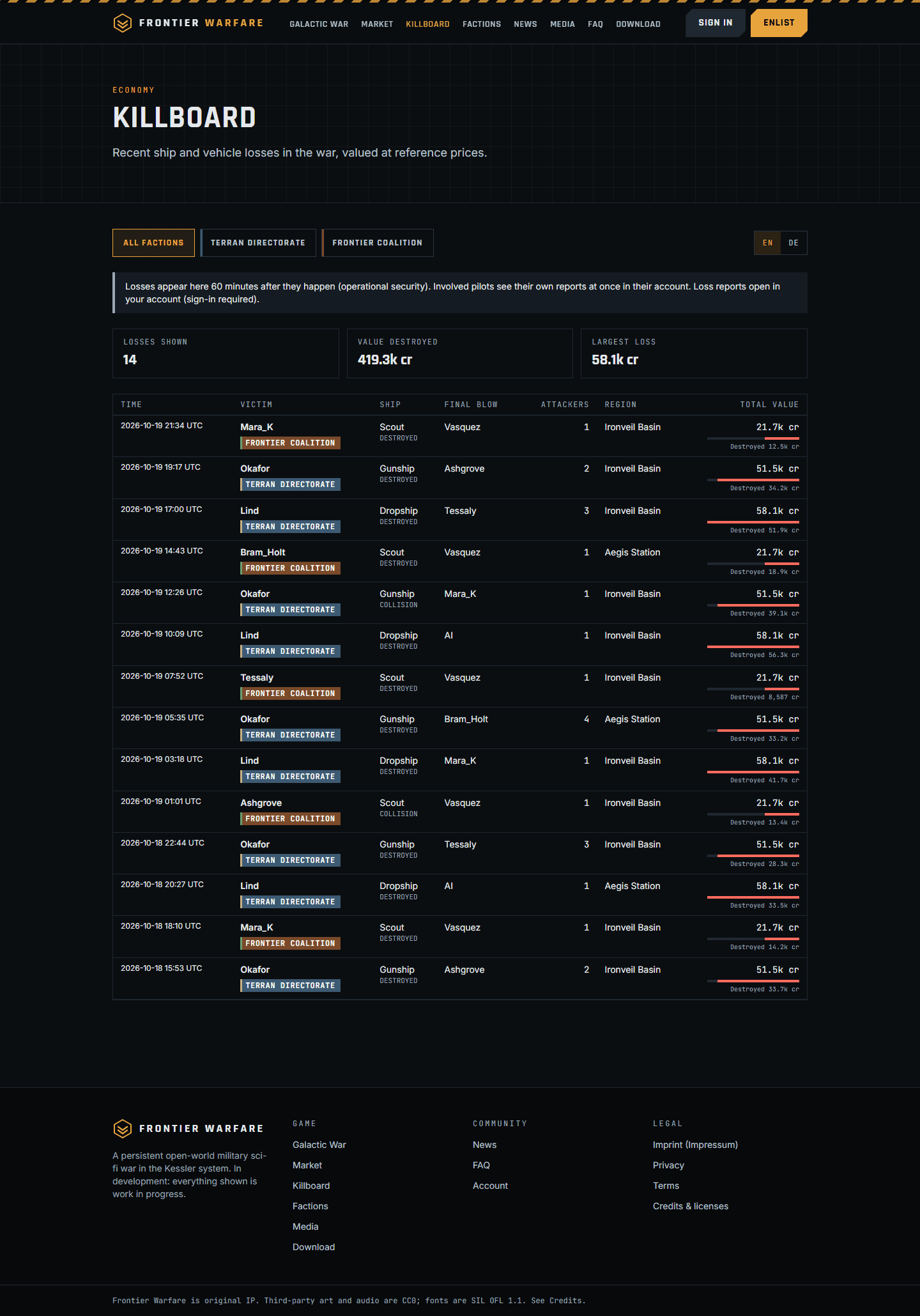
Task: Switch language to EN
Action: tap(767, 243)
